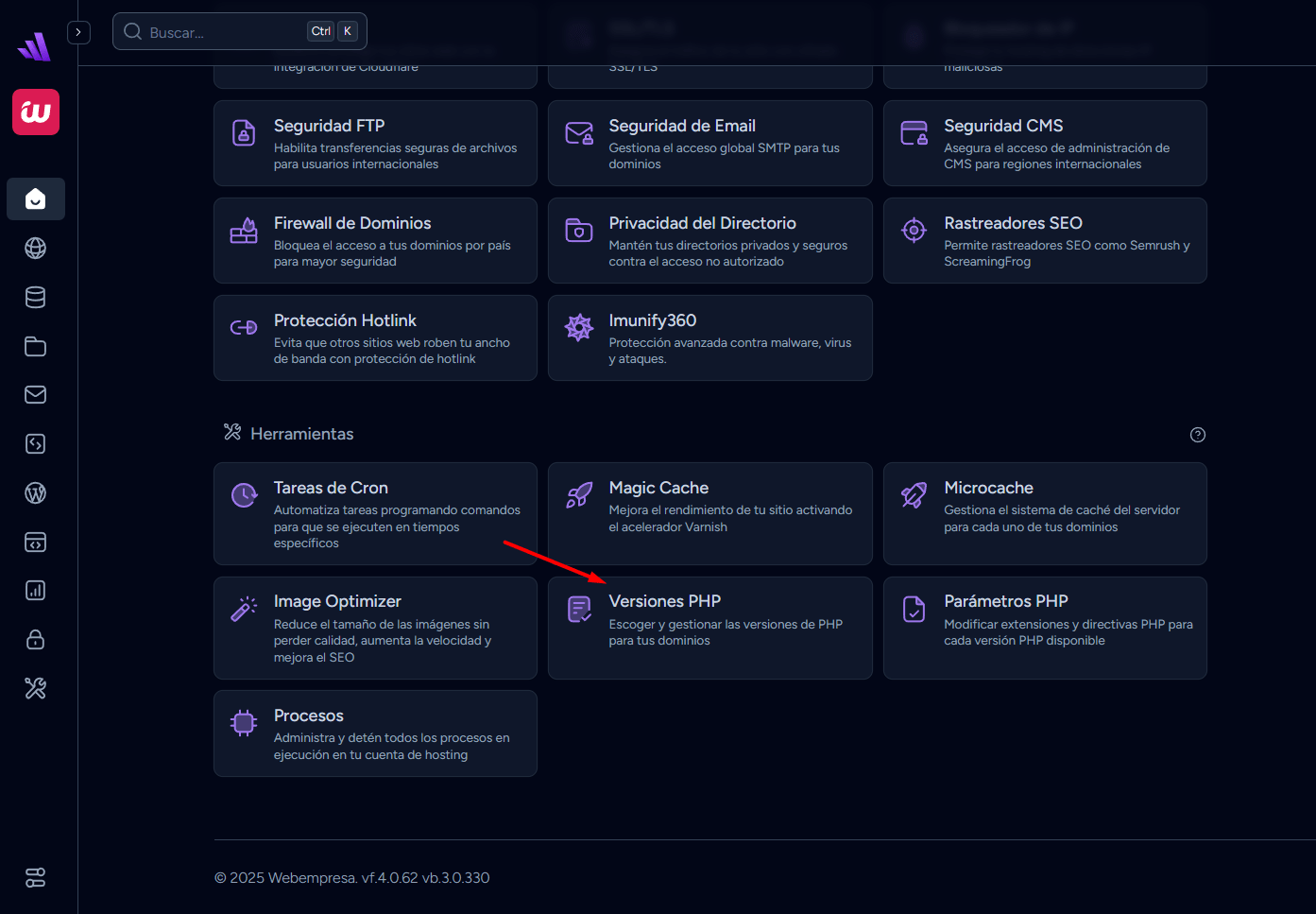Click the 2025 Webempresa version footer text

tap(352, 878)
